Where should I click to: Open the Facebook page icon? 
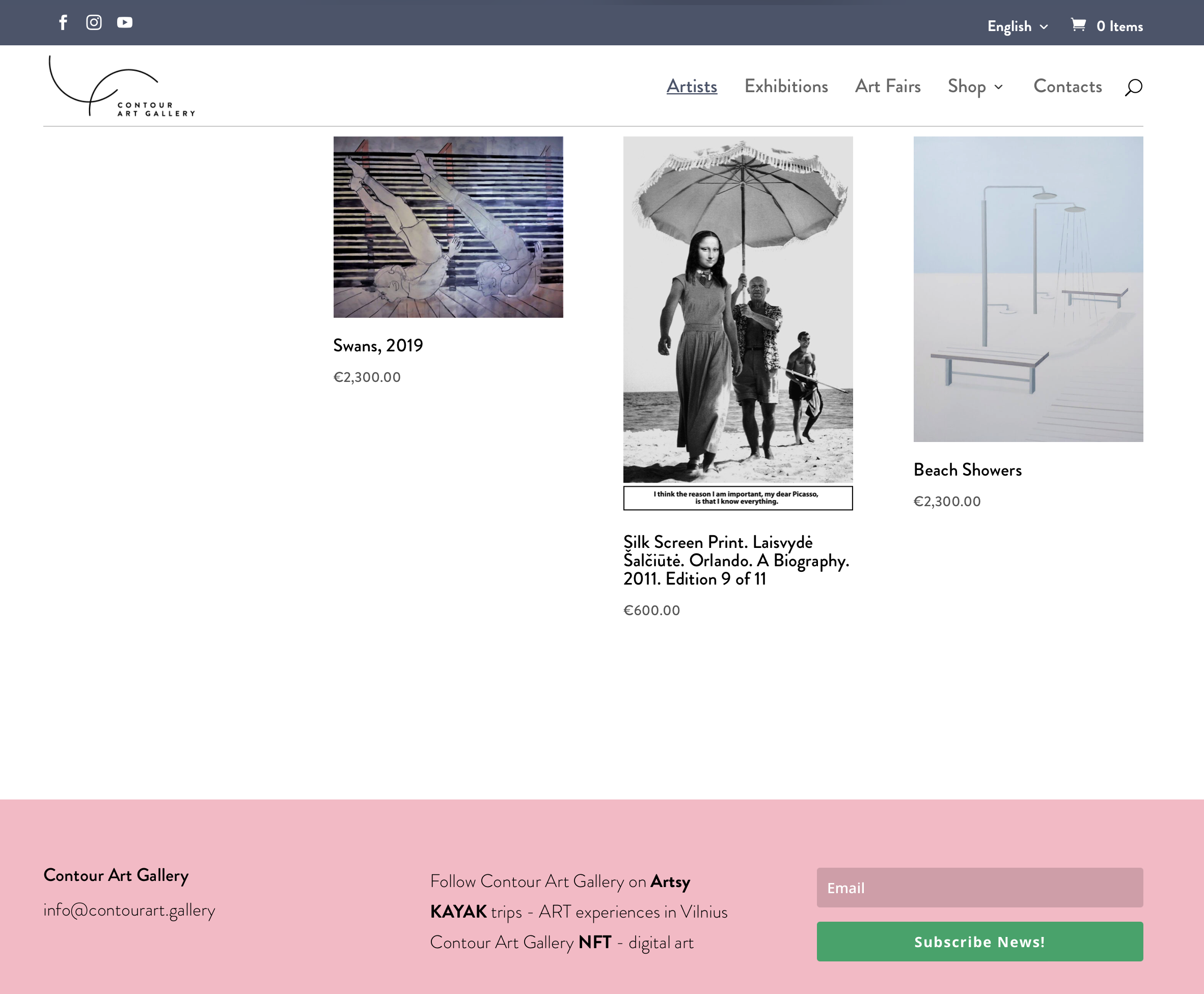pos(64,22)
